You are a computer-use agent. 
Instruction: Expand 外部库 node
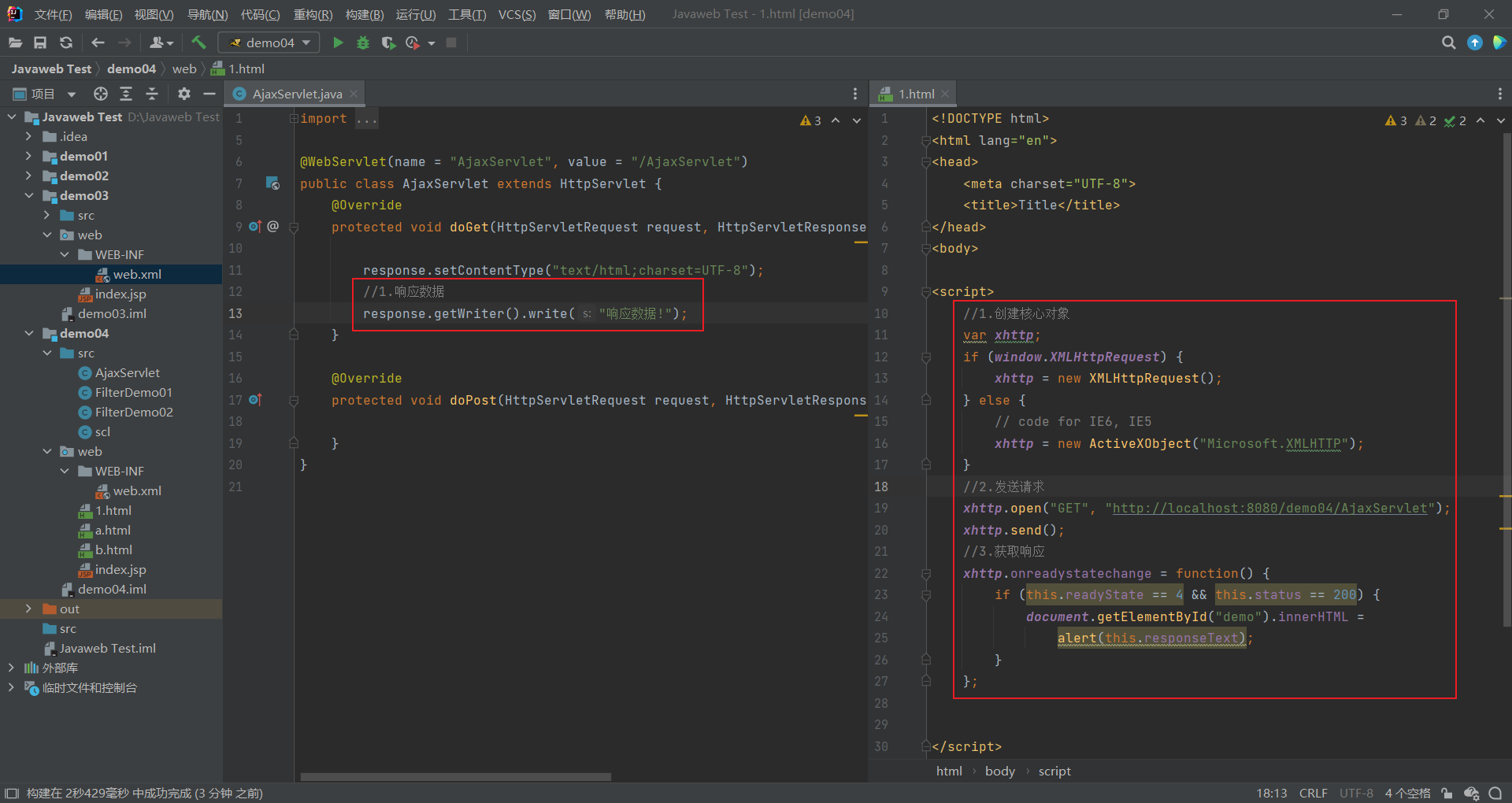coord(11,668)
